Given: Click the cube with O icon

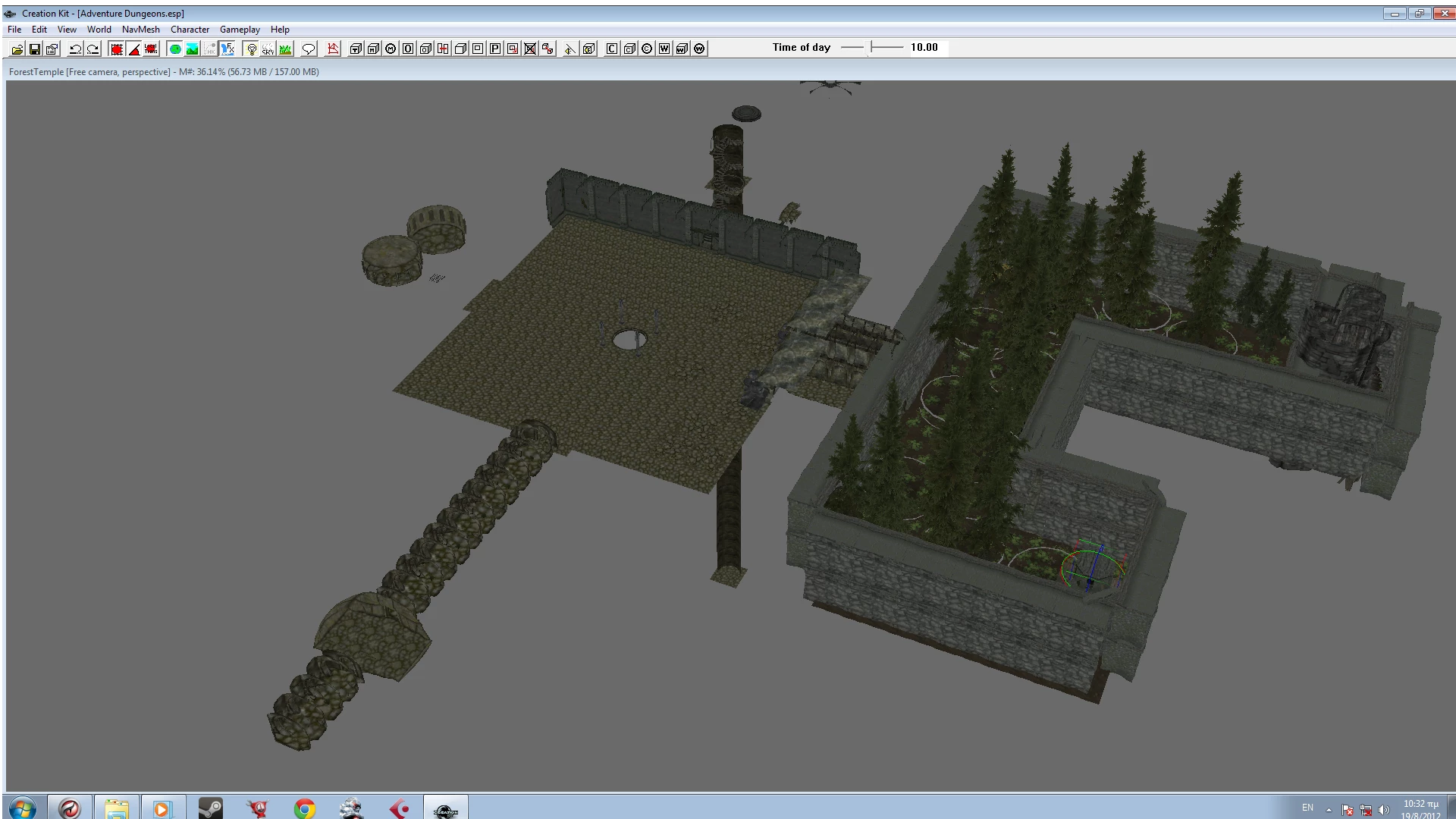Looking at the screenshot, I should pyautogui.click(x=425, y=49).
